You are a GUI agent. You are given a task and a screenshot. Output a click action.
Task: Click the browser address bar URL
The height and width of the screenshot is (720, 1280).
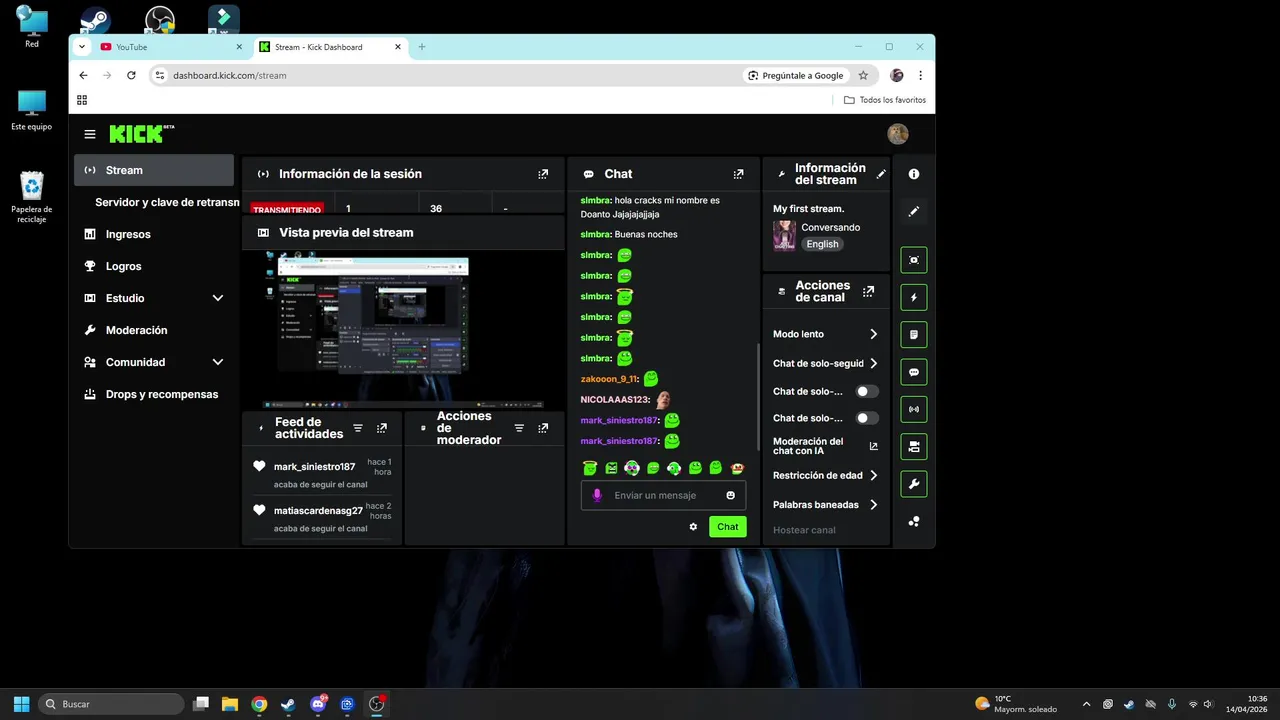(x=230, y=75)
